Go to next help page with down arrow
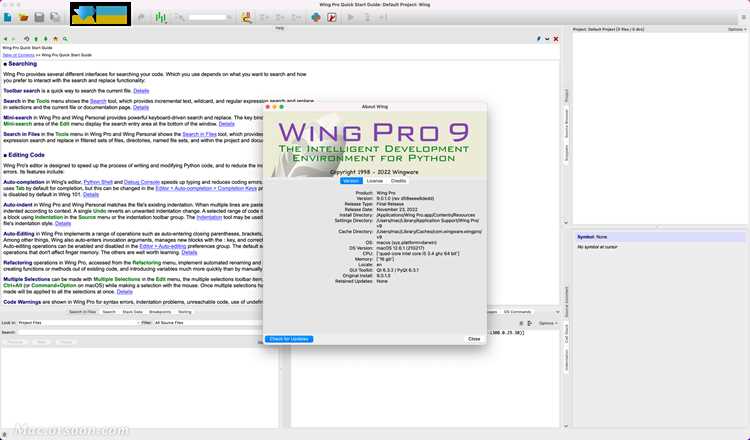 pos(45,39)
